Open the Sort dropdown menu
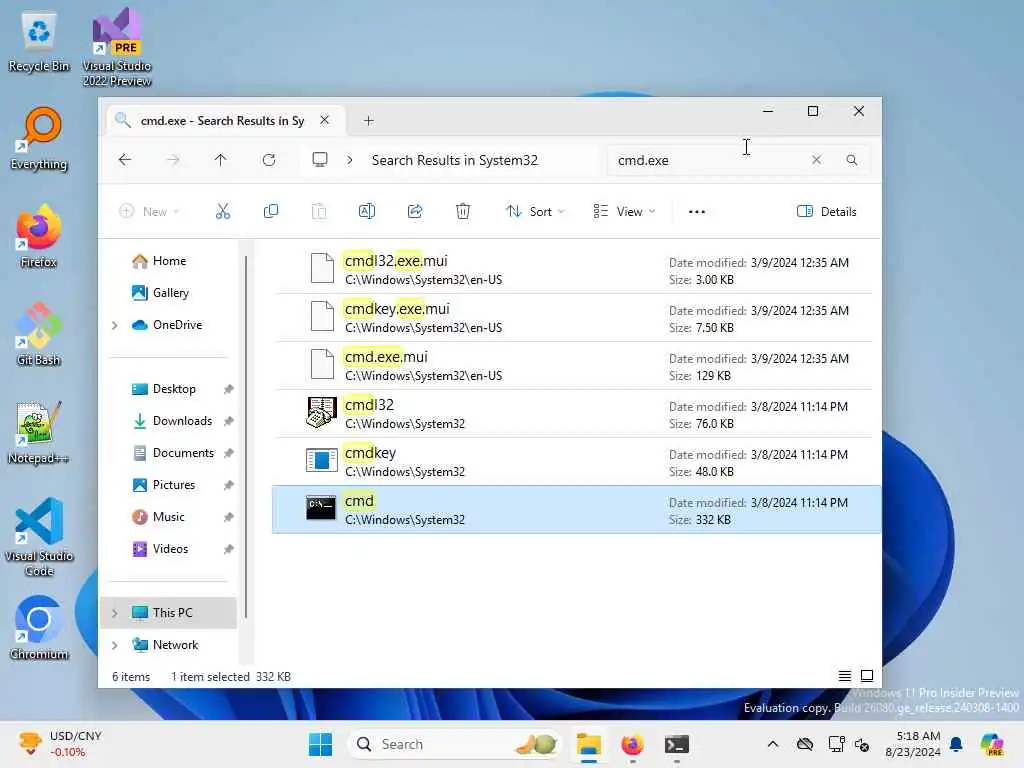This screenshot has height=768, width=1024. [x=535, y=211]
